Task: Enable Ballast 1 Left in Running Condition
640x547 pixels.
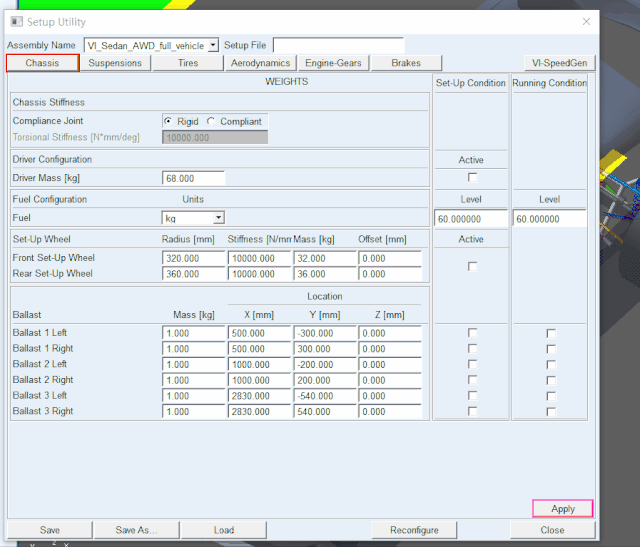Action: coord(551,334)
